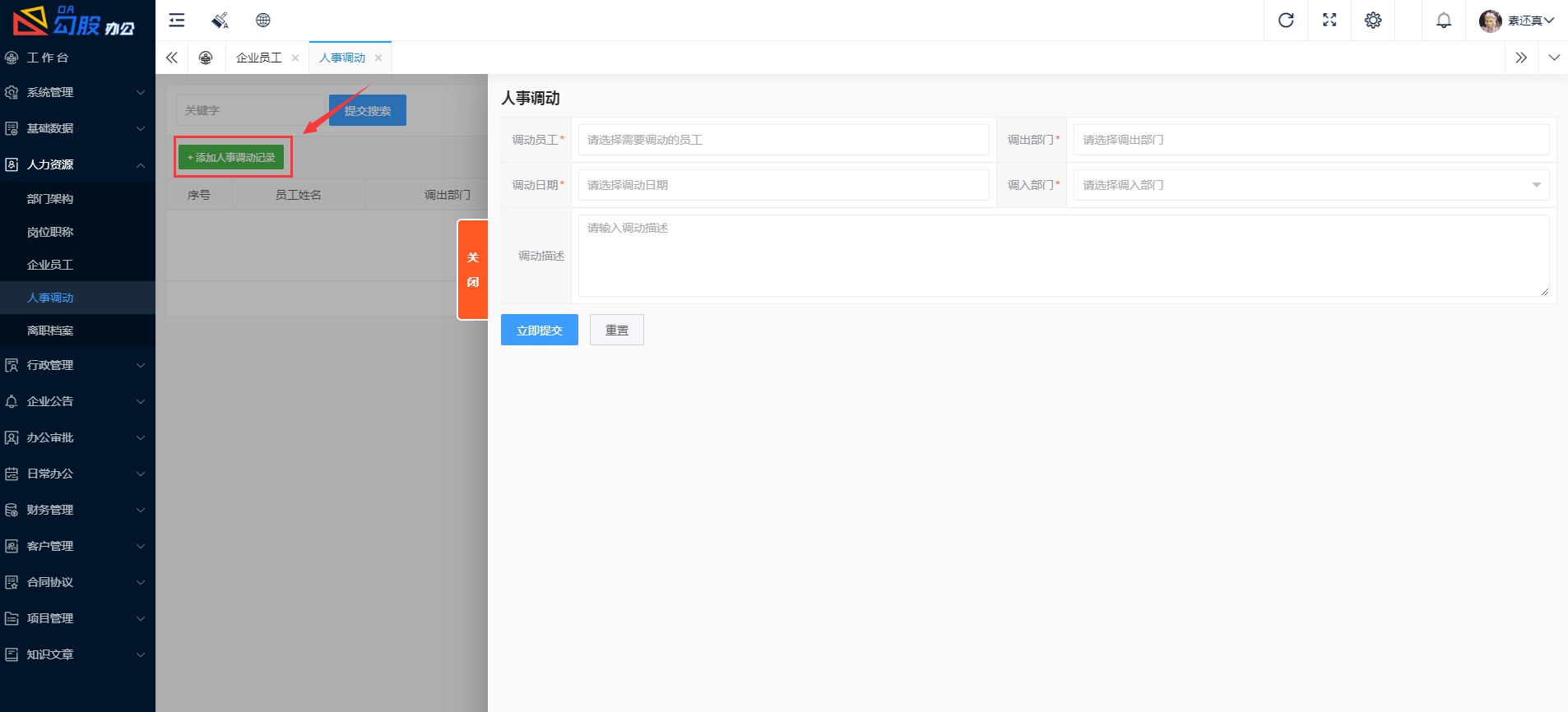This screenshot has height=712, width=1568.
Task: Close the 人事调动 tab
Action: pos(378,58)
